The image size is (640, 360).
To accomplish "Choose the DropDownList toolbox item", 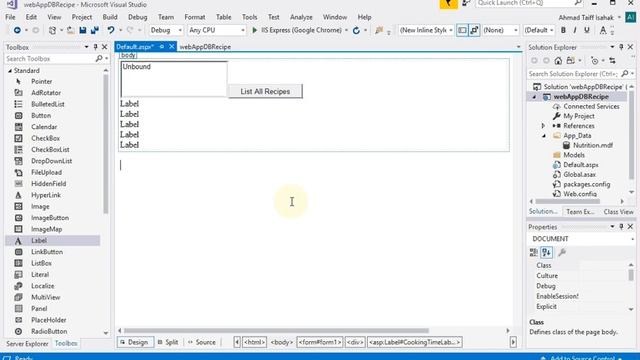I will [51, 161].
